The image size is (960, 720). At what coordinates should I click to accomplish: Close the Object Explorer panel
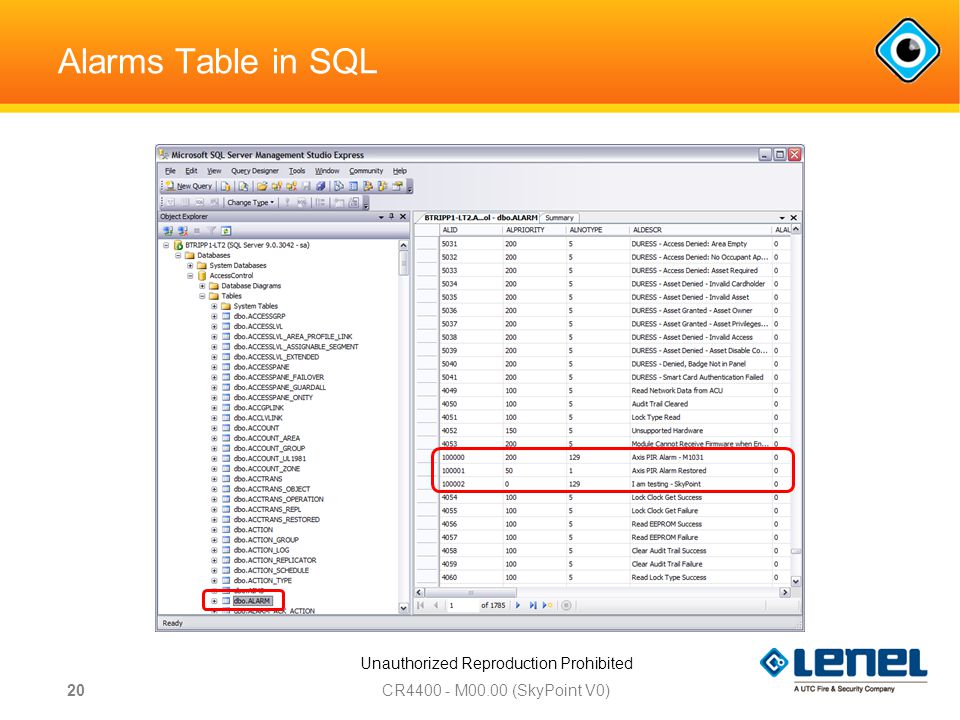403,217
